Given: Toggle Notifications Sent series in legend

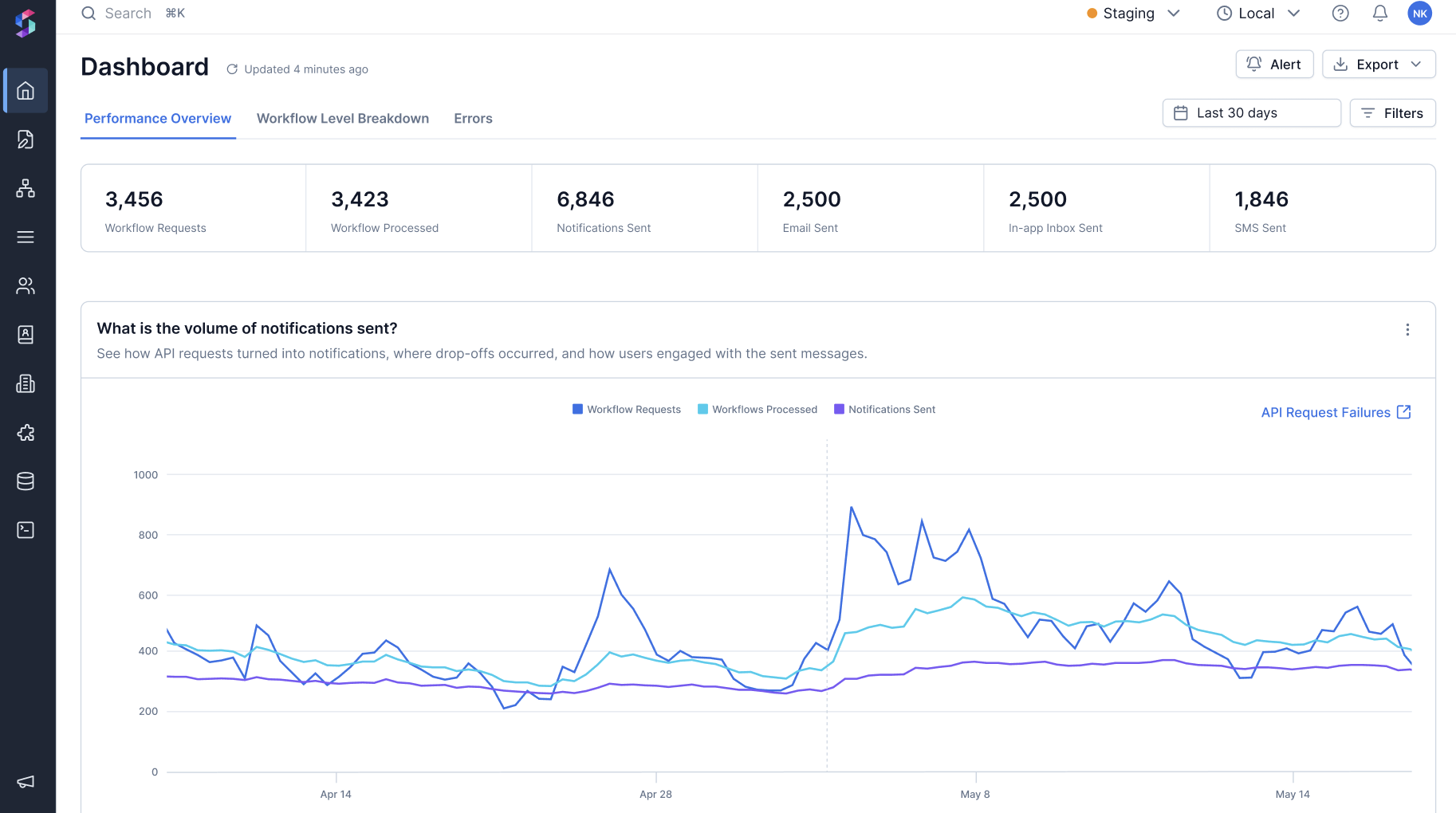Looking at the screenshot, I should [x=884, y=410].
